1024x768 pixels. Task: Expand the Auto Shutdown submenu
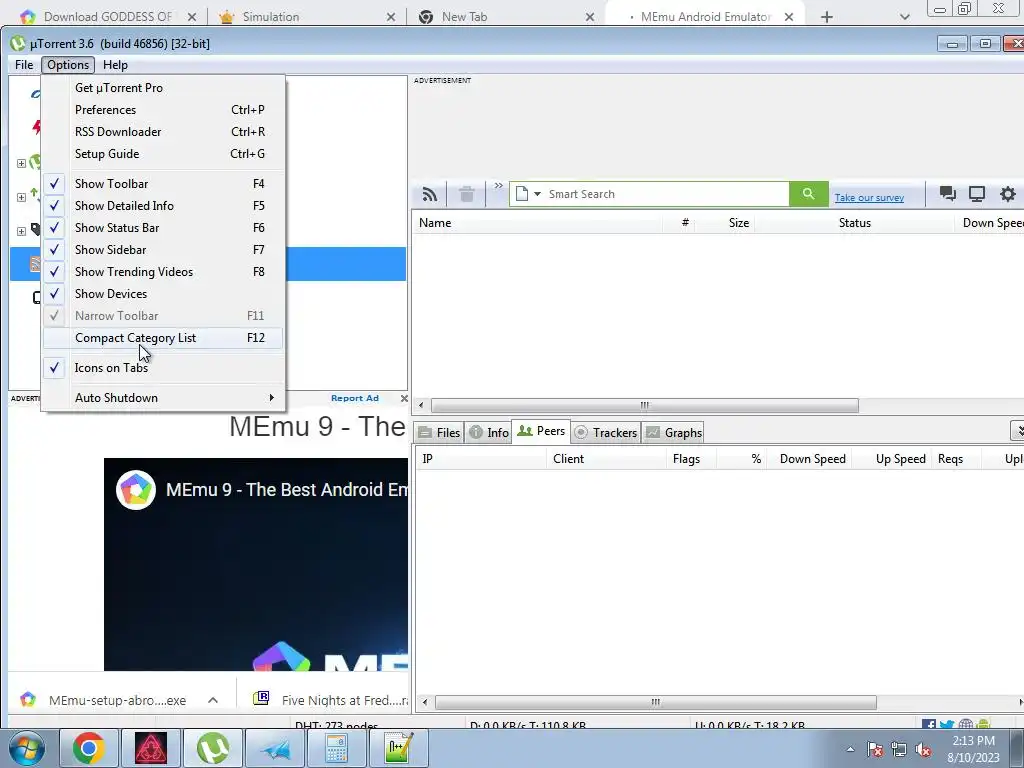(163, 398)
